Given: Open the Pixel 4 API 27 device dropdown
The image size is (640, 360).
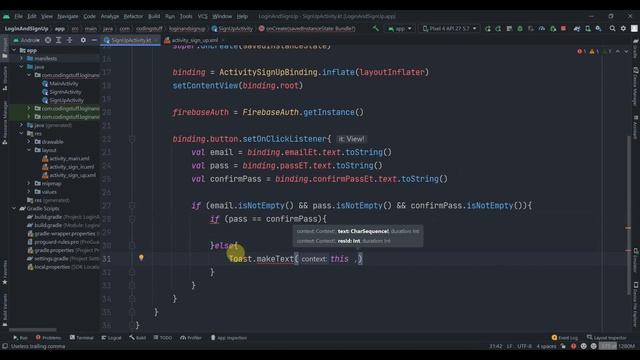Looking at the screenshot, I should pos(449,29).
